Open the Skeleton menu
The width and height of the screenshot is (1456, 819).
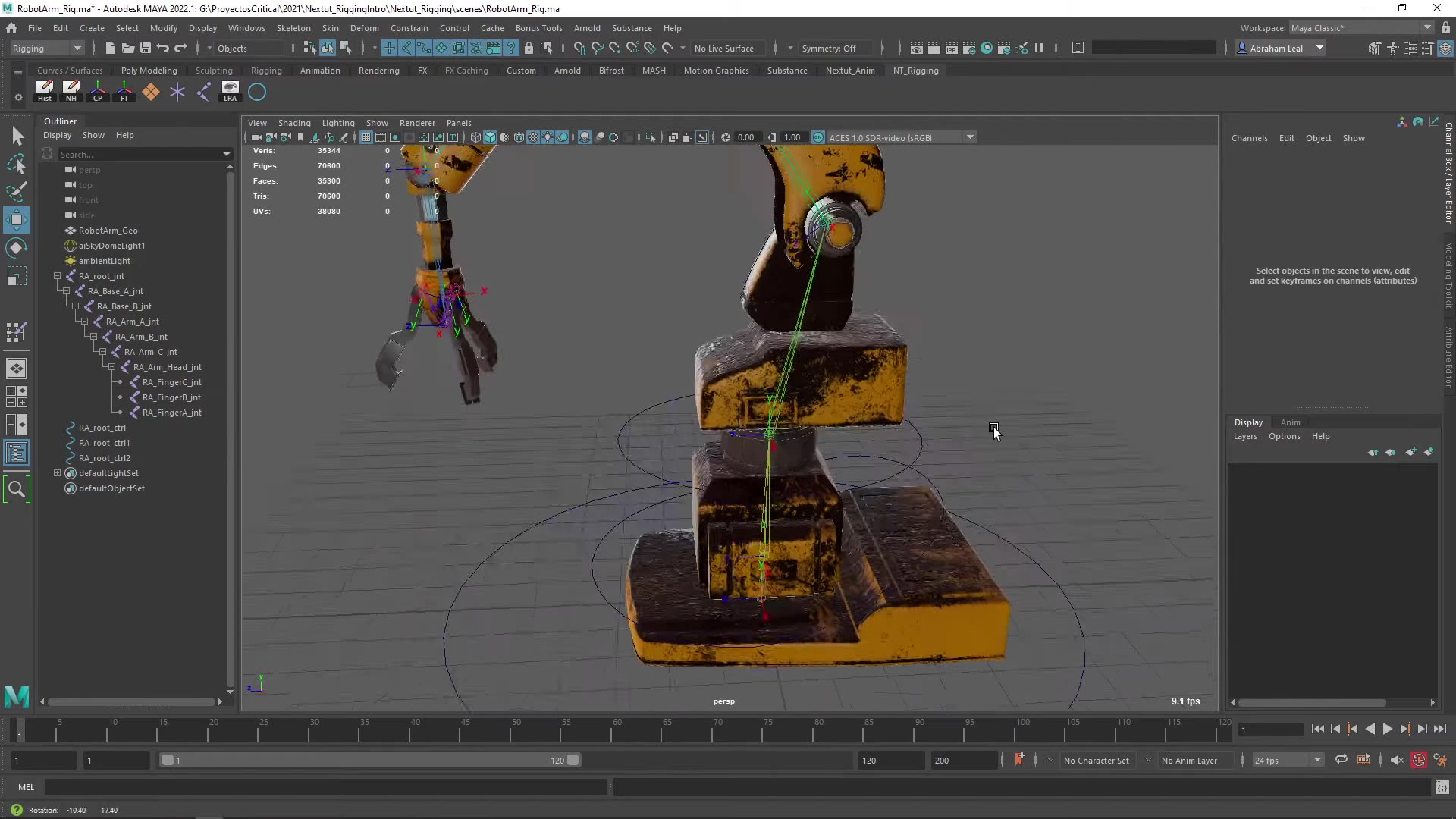pyautogui.click(x=293, y=28)
